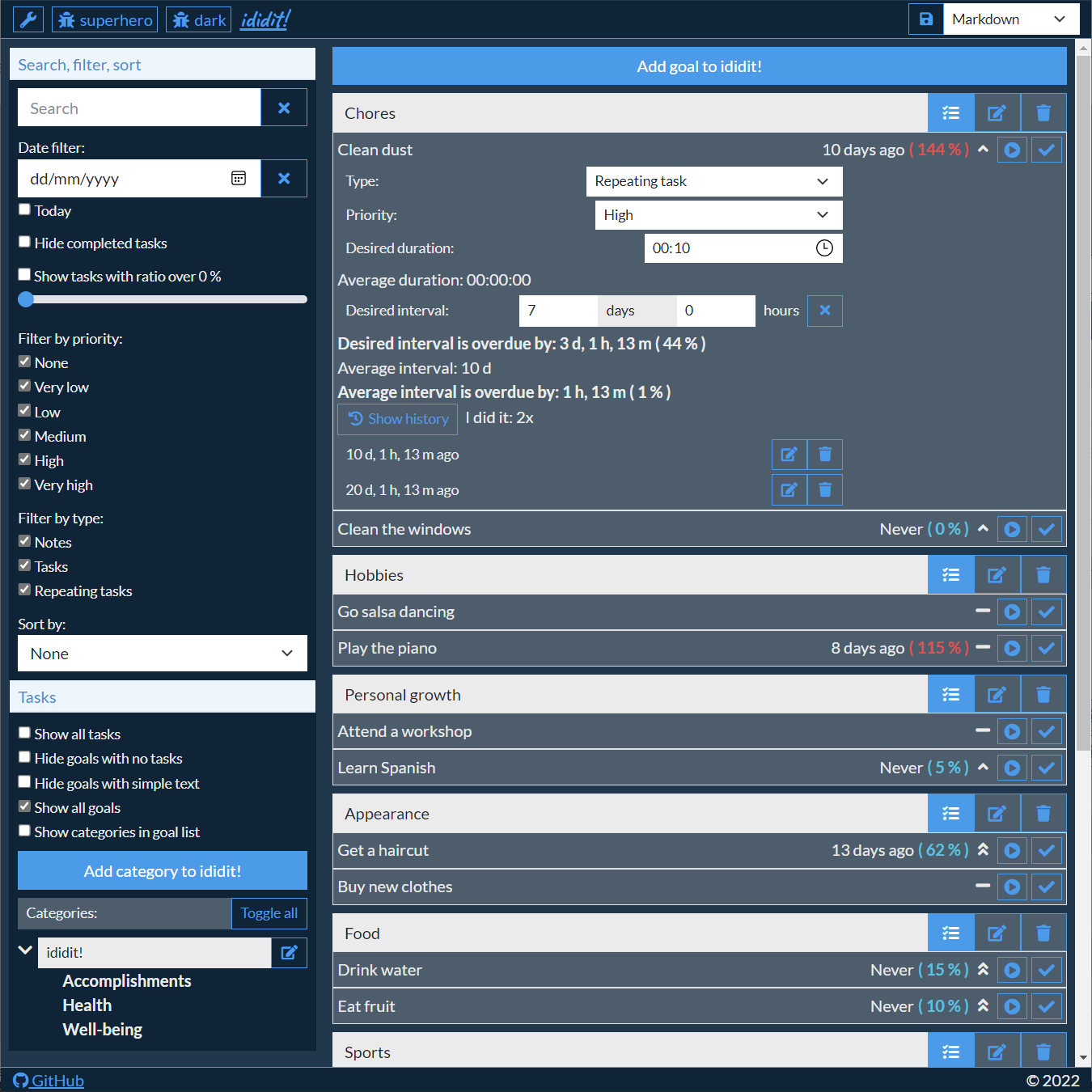Uncheck the Very low priority filter

pyautogui.click(x=24, y=386)
